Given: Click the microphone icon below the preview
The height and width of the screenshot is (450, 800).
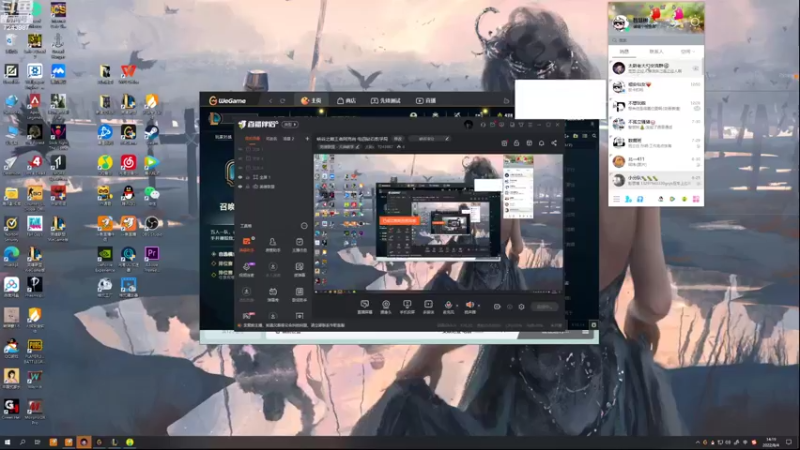Looking at the screenshot, I should tap(448, 305).
